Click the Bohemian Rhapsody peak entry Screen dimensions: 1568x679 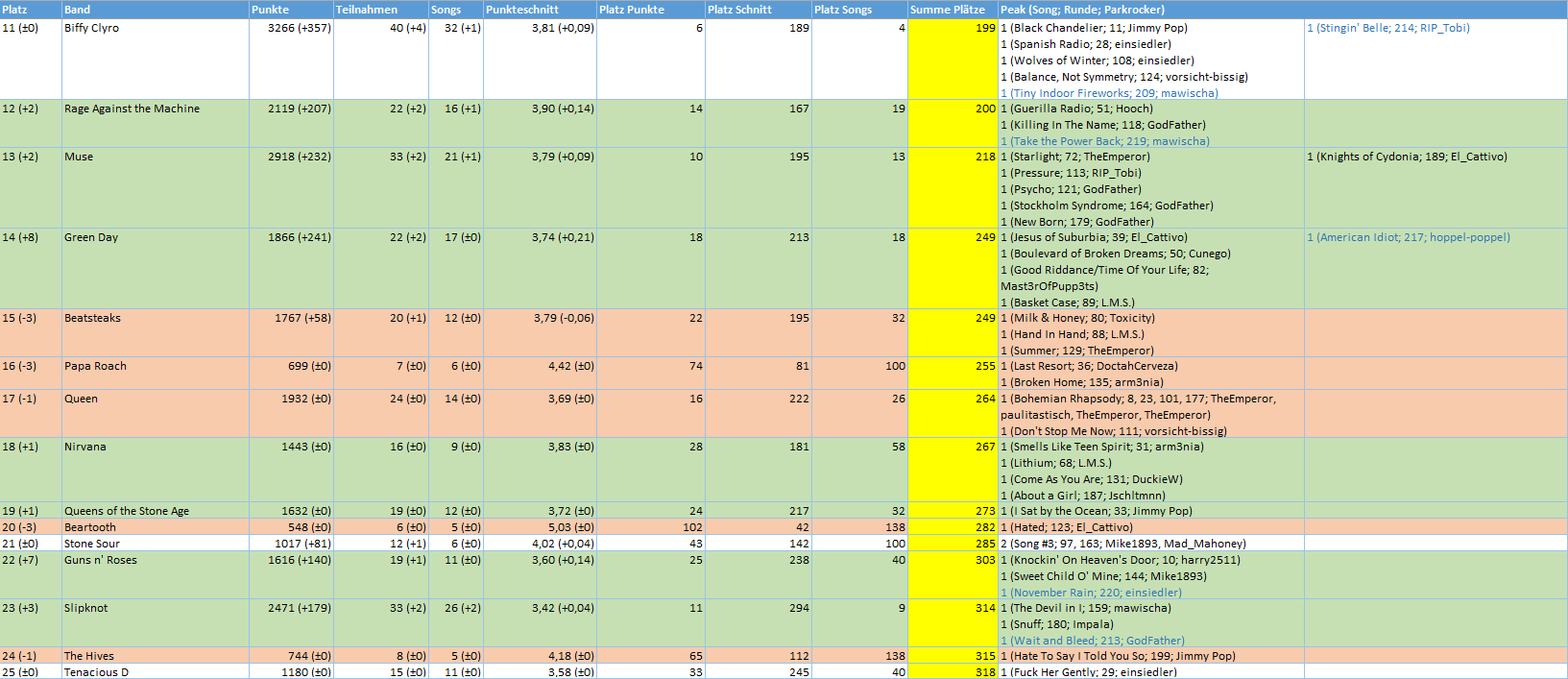(1138, 399)
